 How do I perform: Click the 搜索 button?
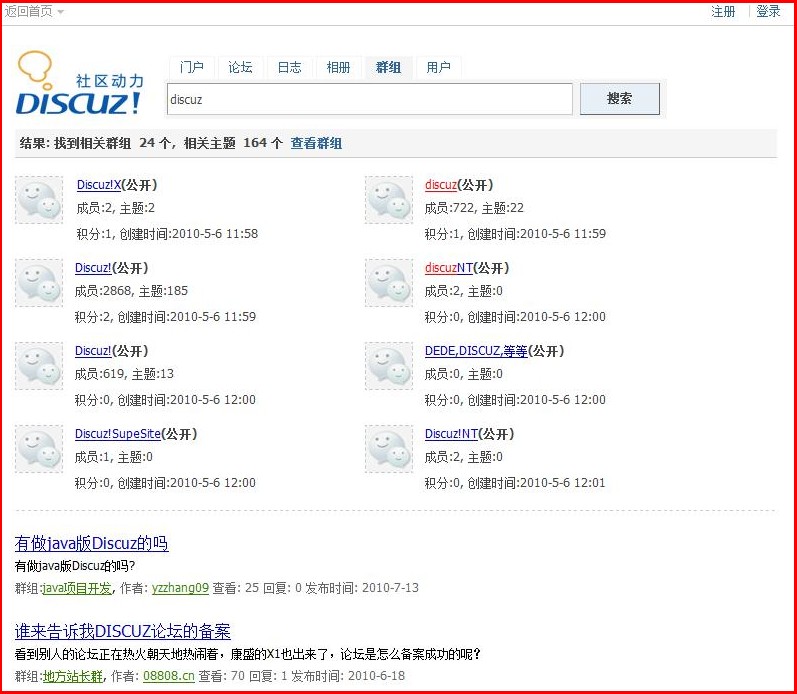(620, 99)
